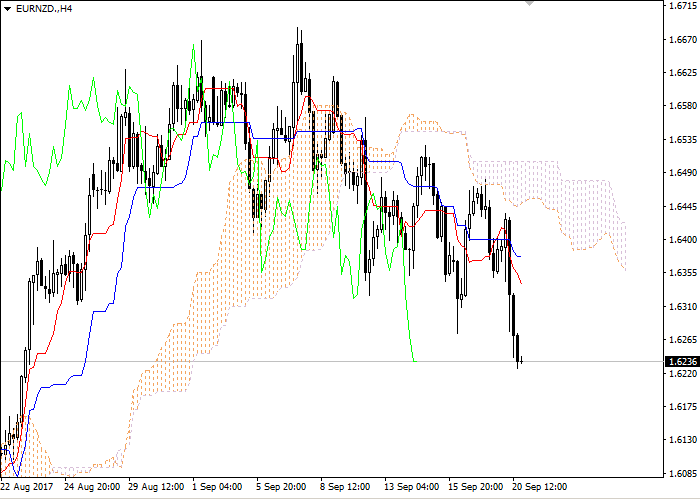Screen dimensions: 700x500
Task: Click the 22 Aug 2017 date label
Action: 27,487
